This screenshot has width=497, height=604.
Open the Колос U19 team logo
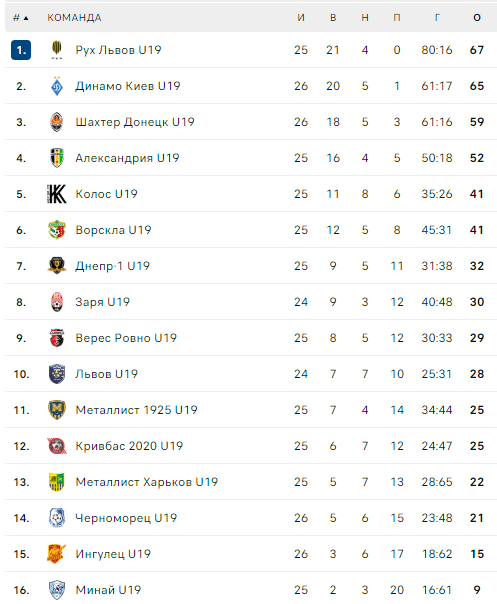[57, 194]
